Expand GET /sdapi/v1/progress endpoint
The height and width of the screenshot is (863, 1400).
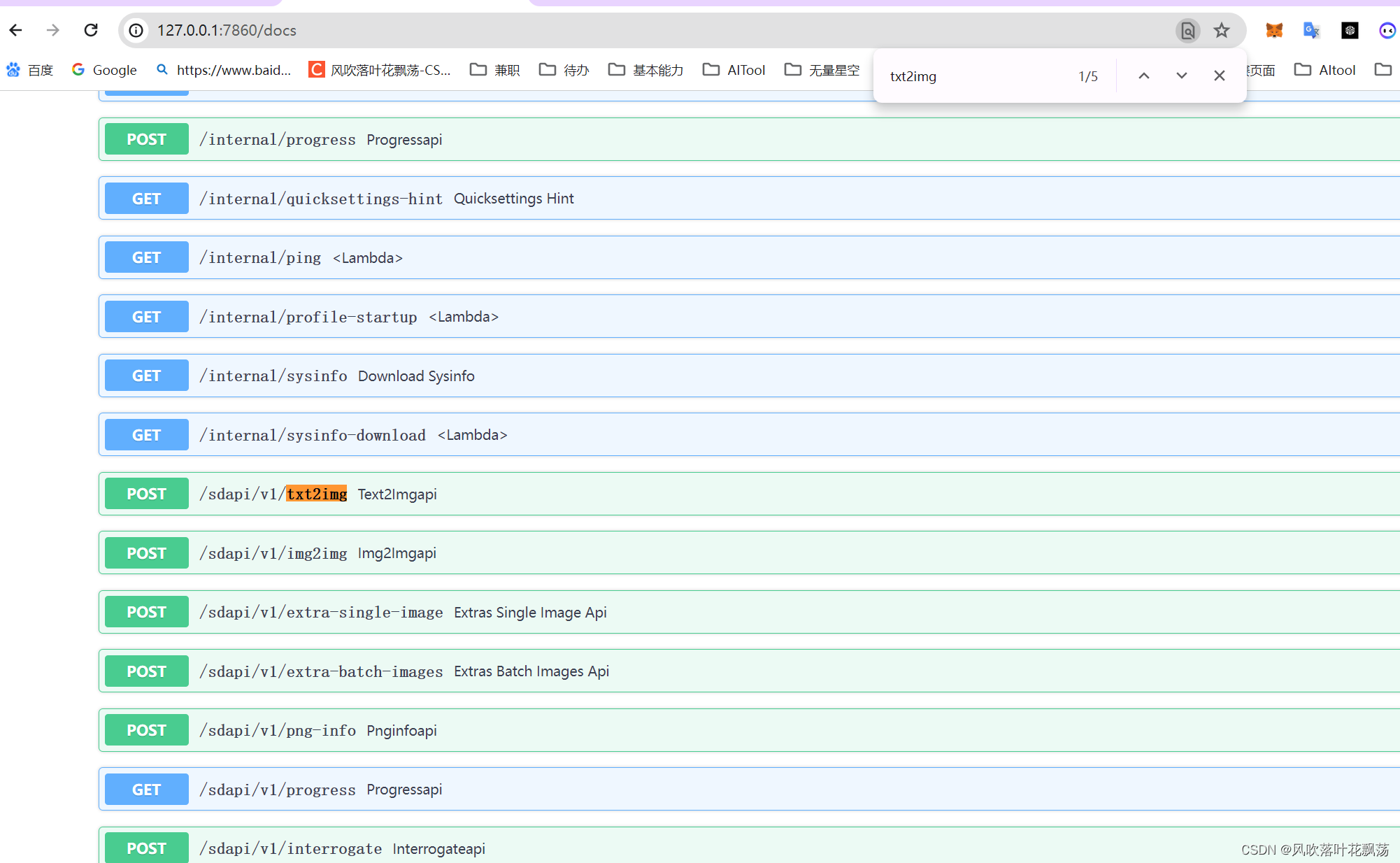(749, 790)
